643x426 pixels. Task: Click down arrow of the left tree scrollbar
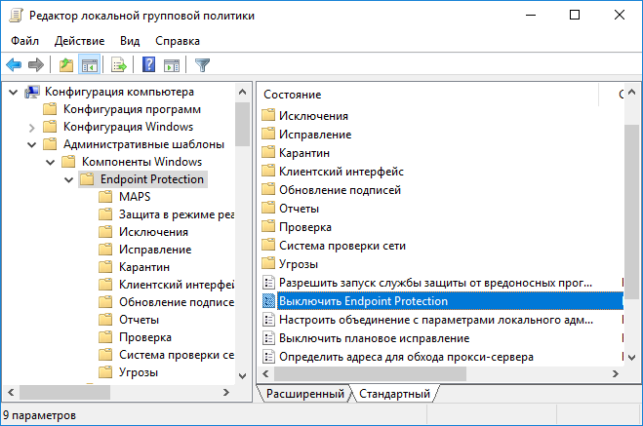coord(242,376)
